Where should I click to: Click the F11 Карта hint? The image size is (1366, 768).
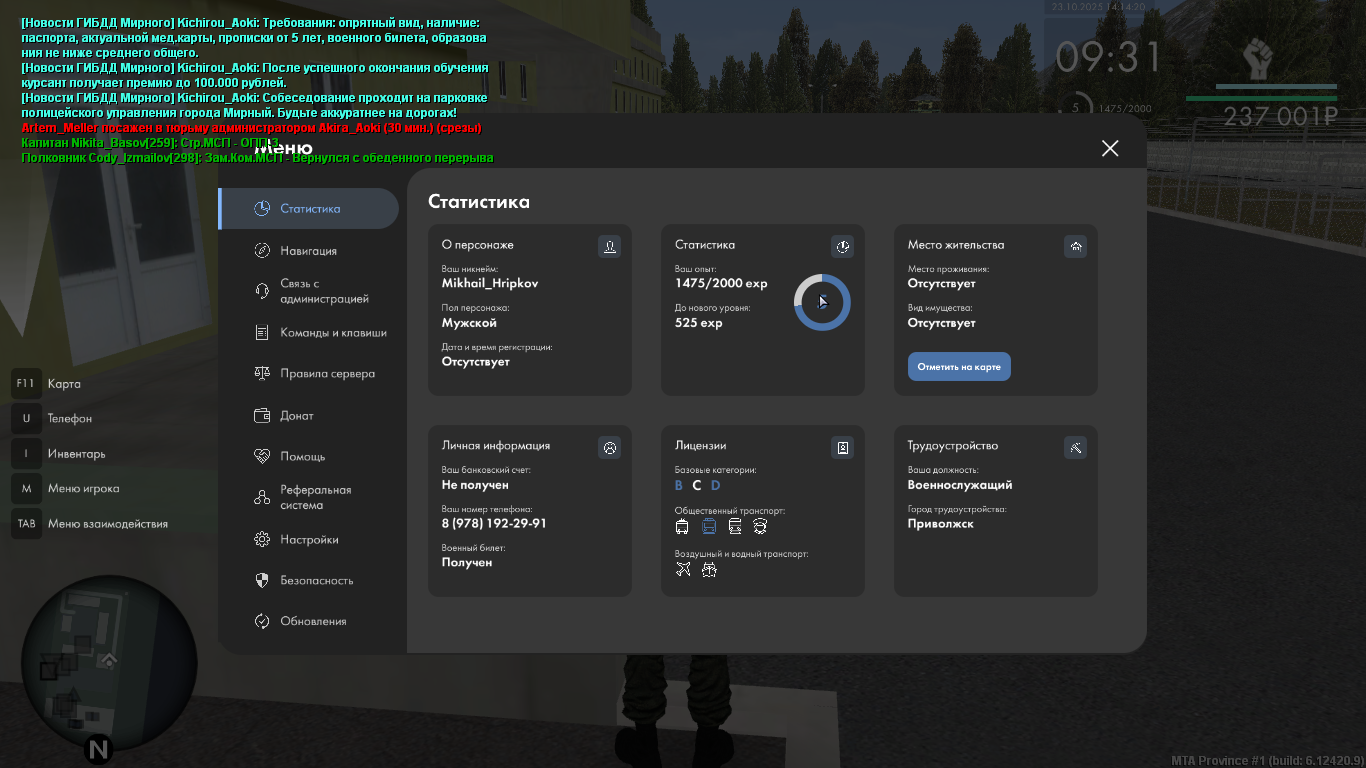tap(47, 384)
